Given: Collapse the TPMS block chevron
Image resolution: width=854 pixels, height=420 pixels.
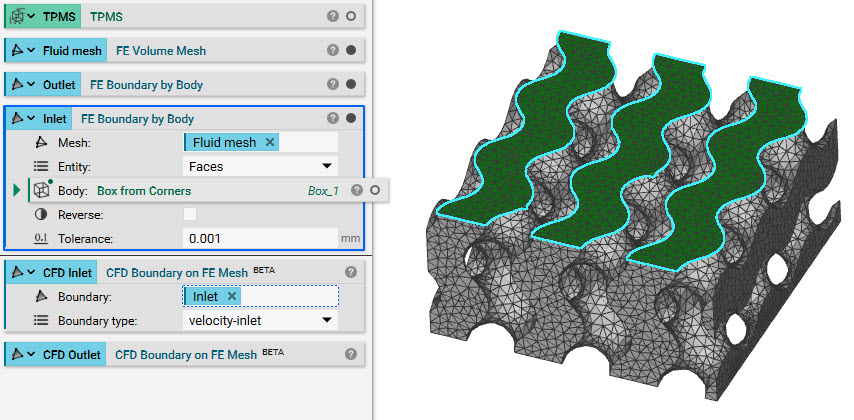Looking at the screenshot, I should click(32, 16).
